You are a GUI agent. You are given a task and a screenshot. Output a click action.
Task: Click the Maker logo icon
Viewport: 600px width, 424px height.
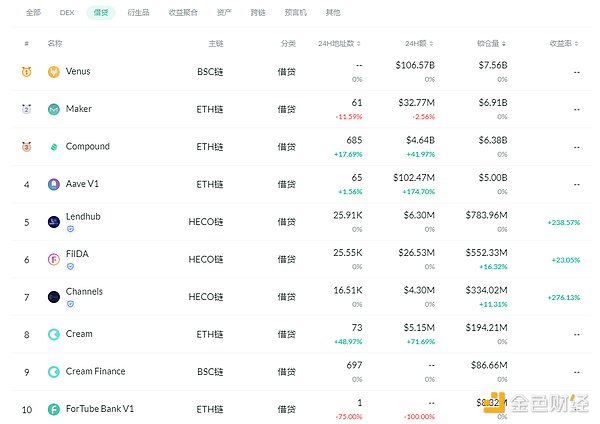54,109
